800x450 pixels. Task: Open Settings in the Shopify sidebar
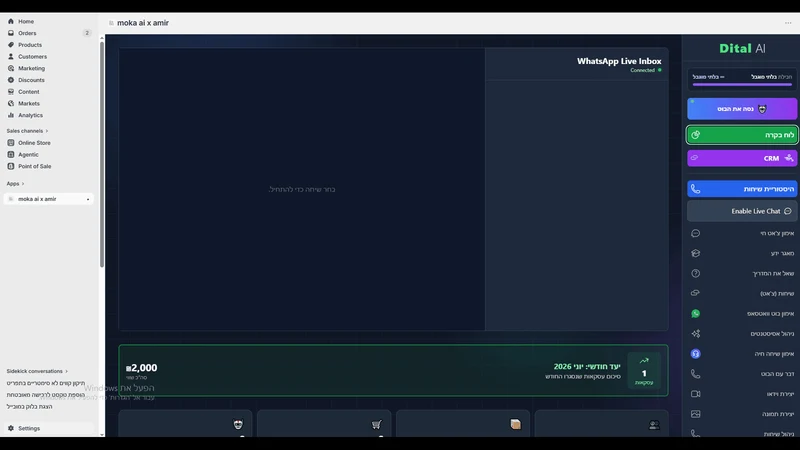pos(49,429)
